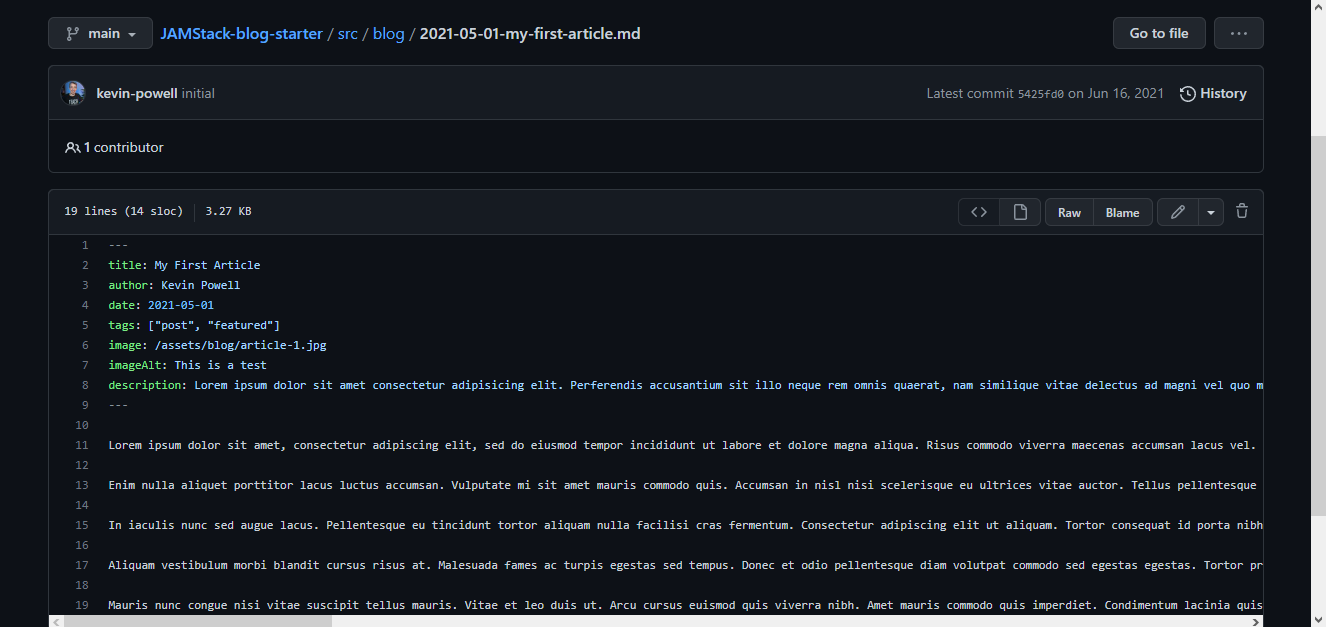Viewport: 1326px width, 627px height.
Task: Click the trash delete file icon
Action: coord(1242,212)
